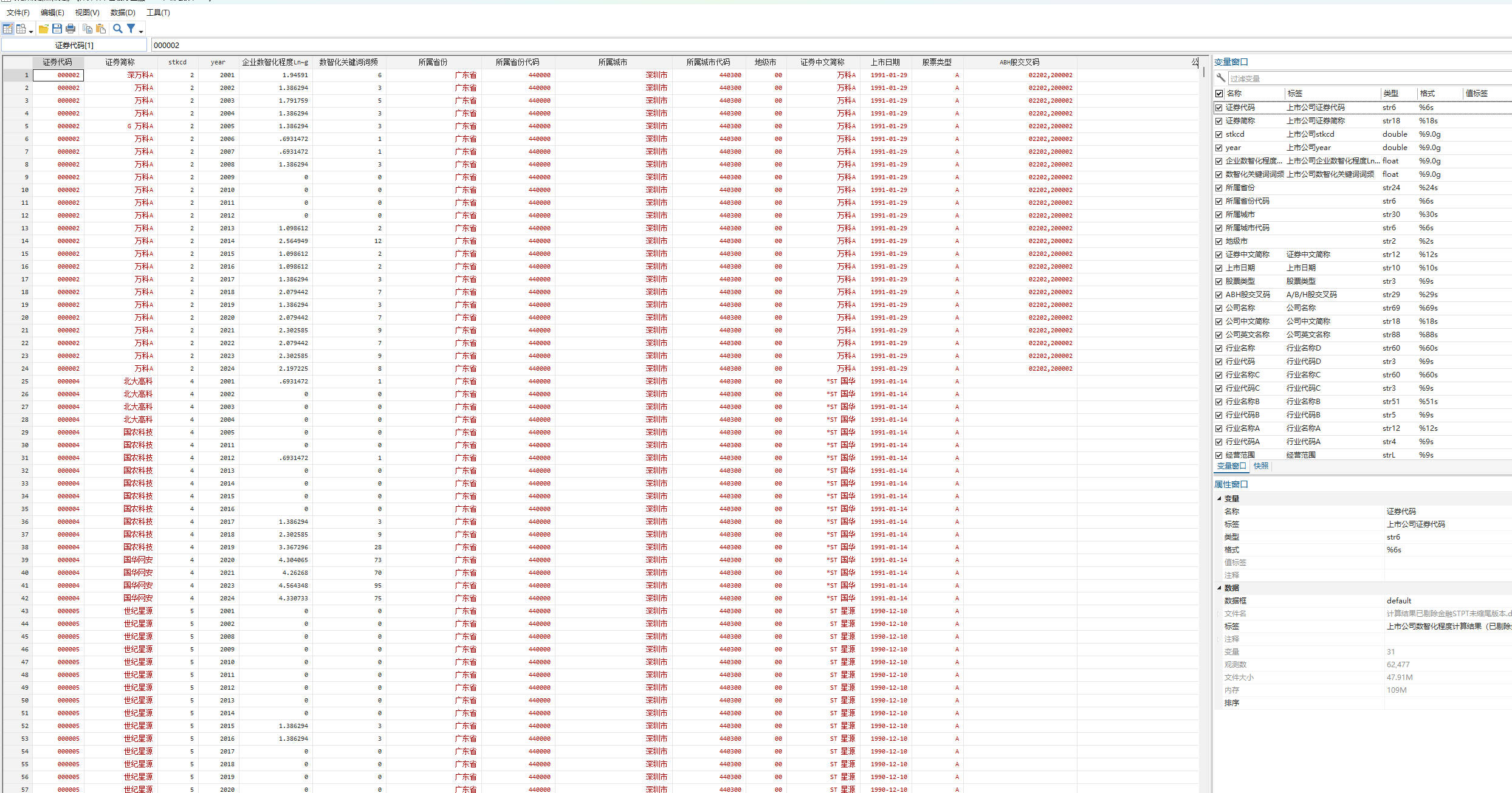Collapse the 变量 section in properties window
1512x793 pixels.
click(1219, 498)
